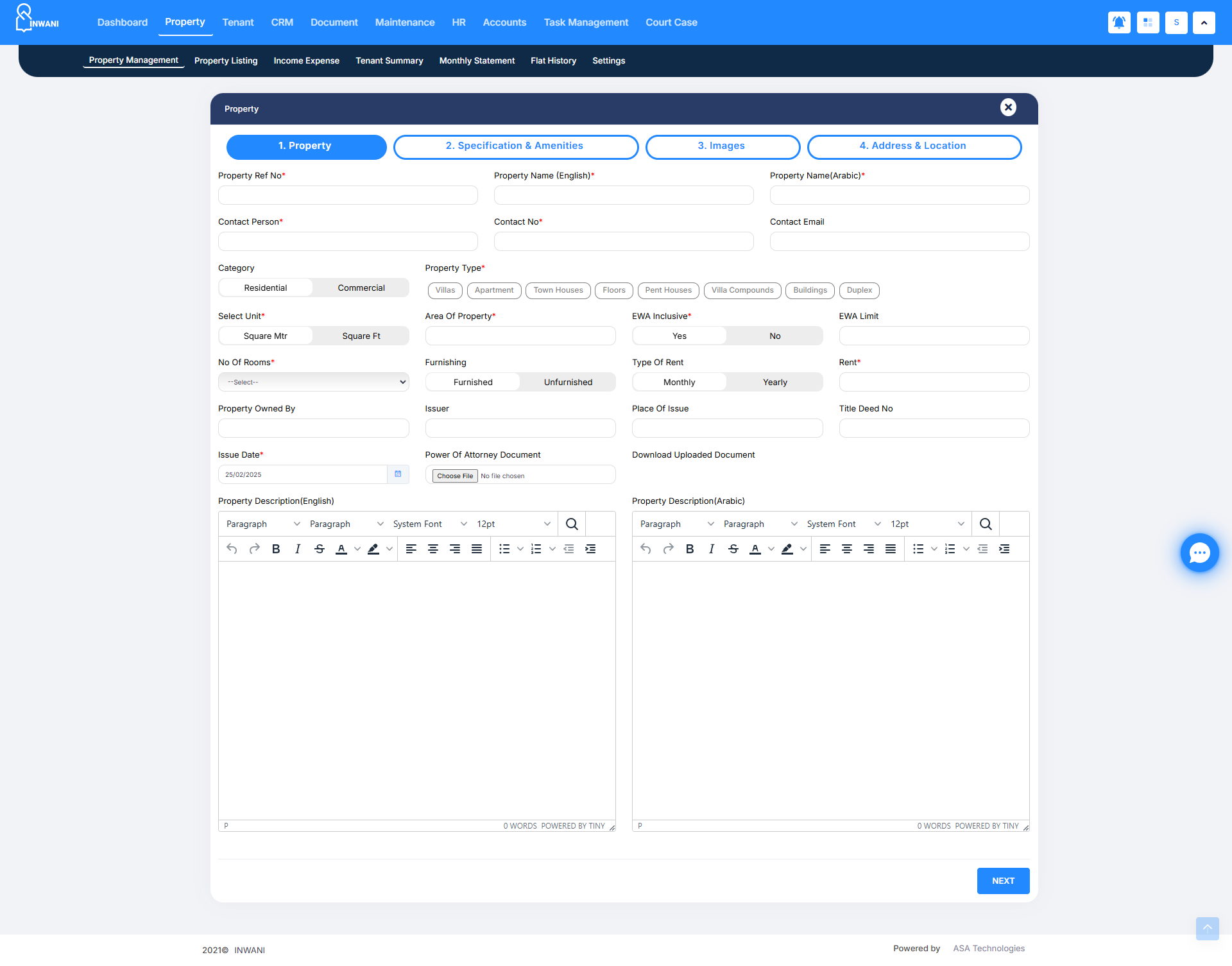Toggle EWA Inclusive to No
Viewport: 1232px width, 966px height.
(x=774, y=336)
